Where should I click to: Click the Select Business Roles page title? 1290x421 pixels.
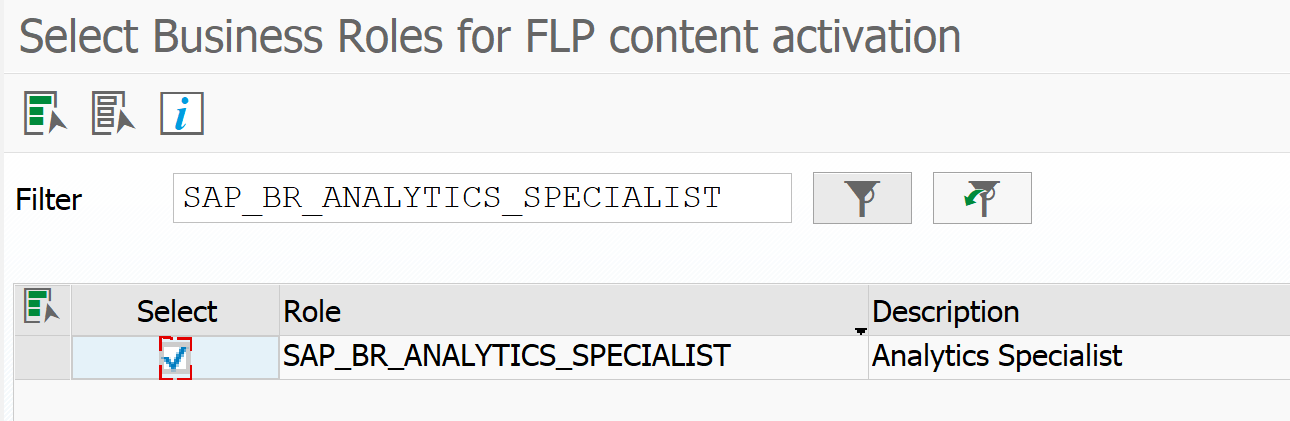point(490,36)
